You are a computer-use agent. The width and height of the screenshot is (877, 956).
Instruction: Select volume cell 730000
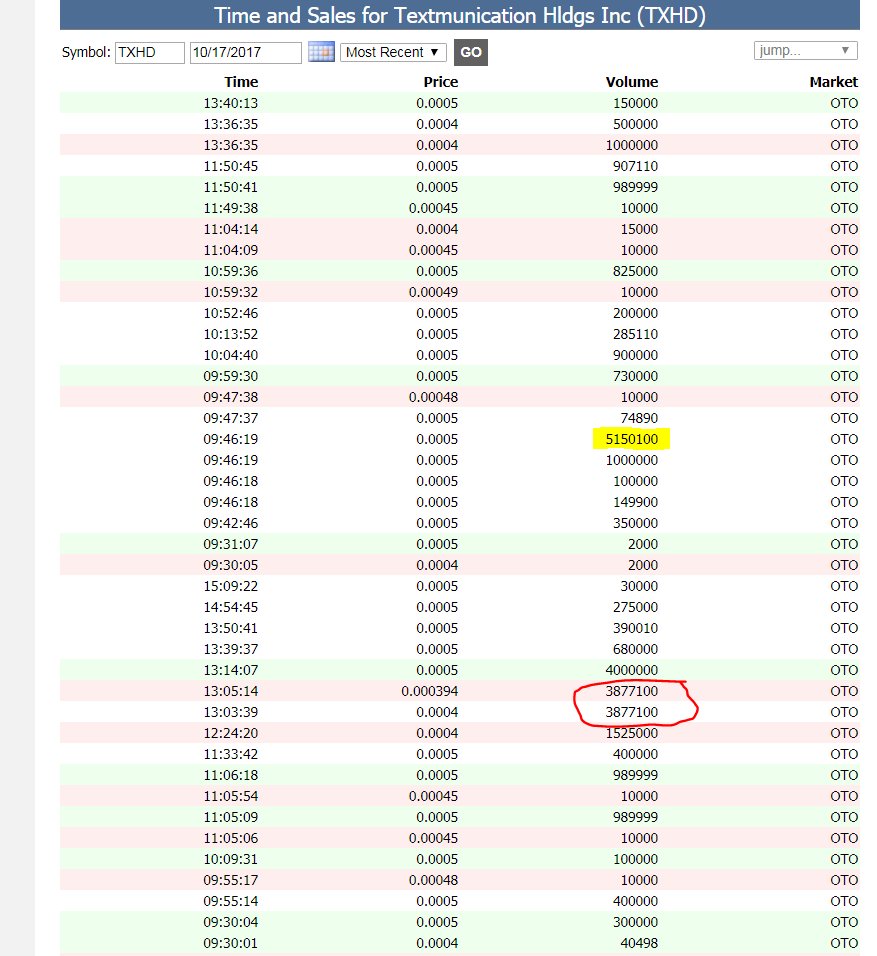[x=635, y=376]
